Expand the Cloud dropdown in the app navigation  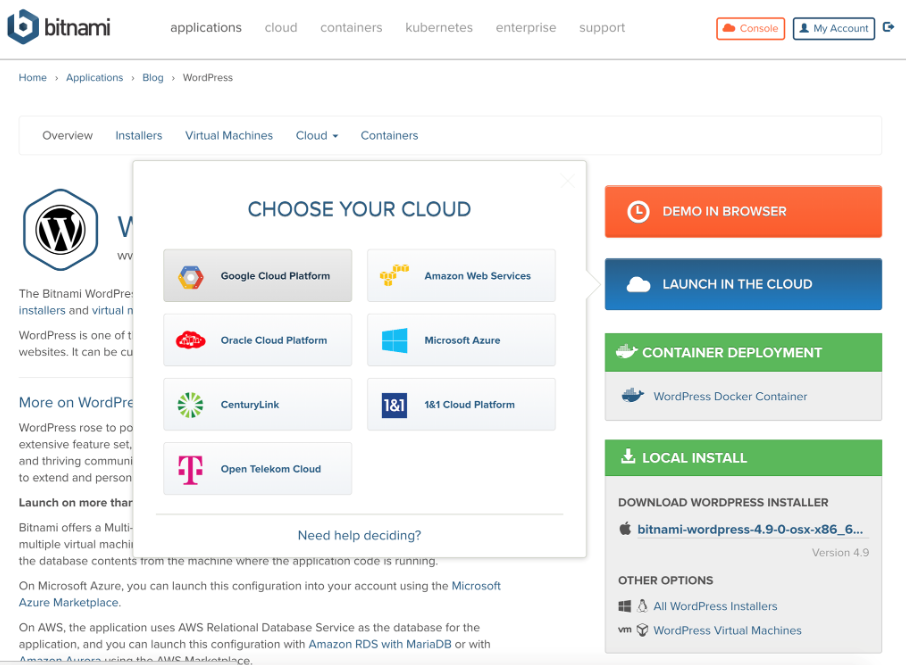[316, 135]
